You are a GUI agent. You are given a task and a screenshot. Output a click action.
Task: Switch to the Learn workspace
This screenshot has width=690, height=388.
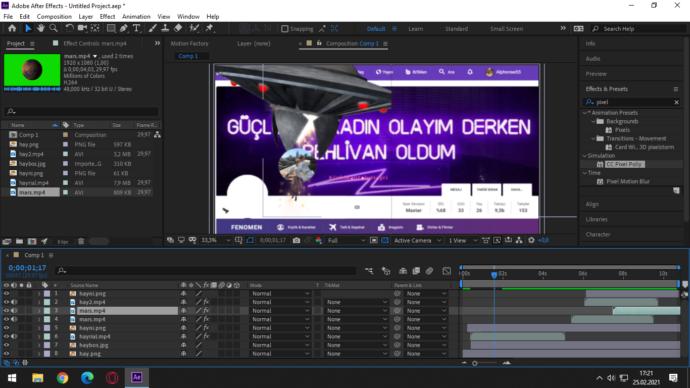point(415,29)
